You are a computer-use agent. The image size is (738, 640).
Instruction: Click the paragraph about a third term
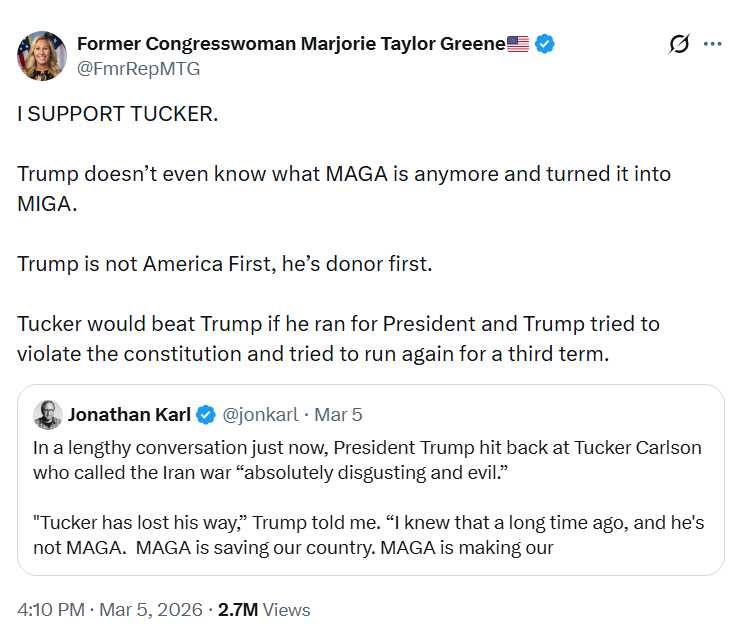tap(338, 339)
